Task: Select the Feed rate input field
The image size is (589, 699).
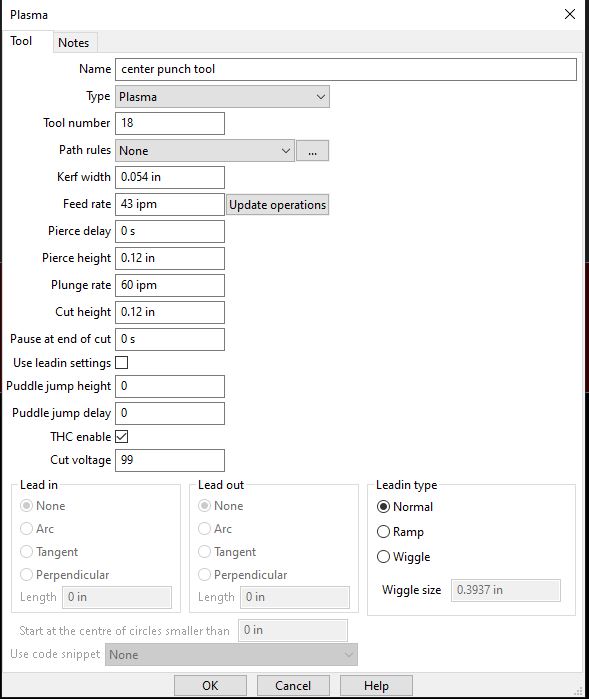Action: click(170, 205)
